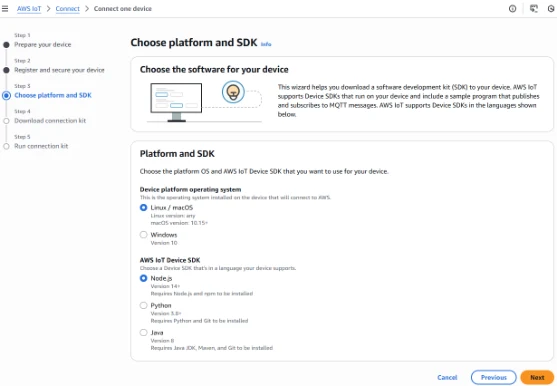Click Version 10 text under Windows

click(164, 243)
